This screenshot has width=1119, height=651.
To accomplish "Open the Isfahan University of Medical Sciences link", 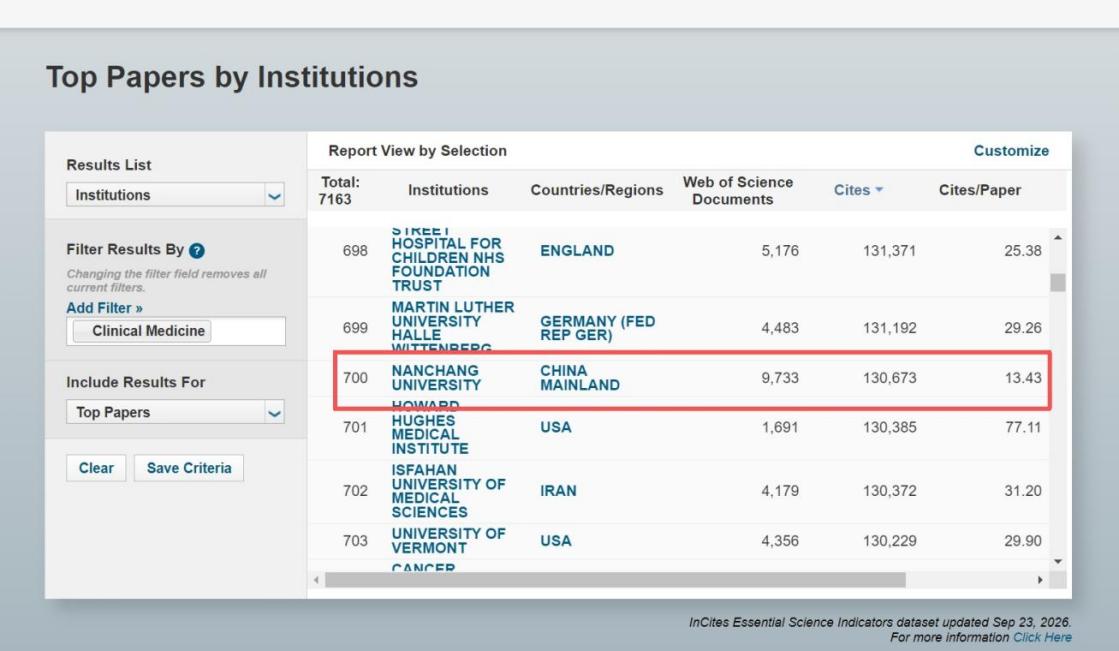I will pyautogui.click(x=448, y=491).
